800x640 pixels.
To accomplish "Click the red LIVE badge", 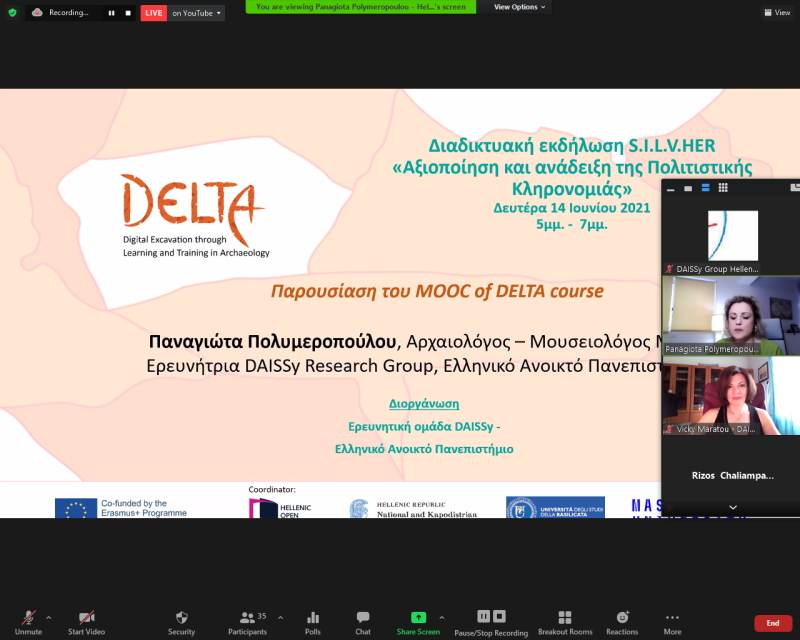I will tap(154, 13).
